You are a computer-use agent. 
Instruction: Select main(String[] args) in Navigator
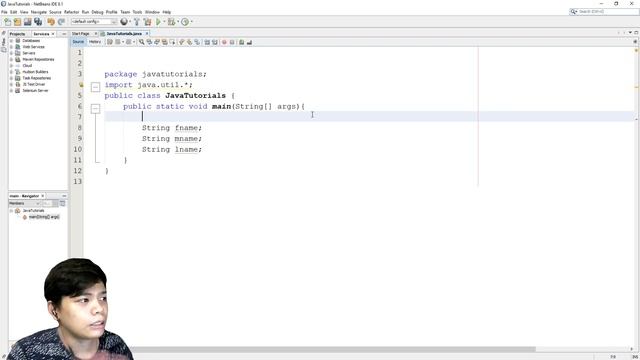point(44,217)
